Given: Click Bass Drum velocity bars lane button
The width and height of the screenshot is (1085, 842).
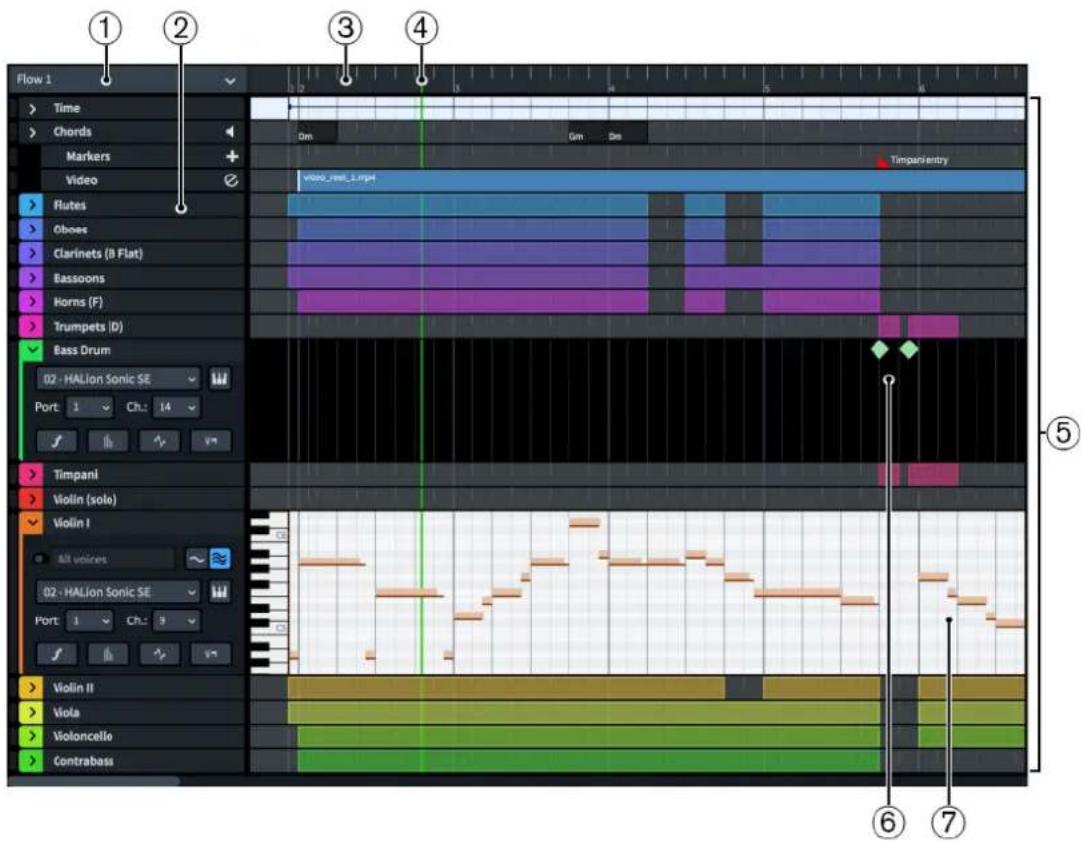Looking at the screenshot, I should tap(108, 441).
